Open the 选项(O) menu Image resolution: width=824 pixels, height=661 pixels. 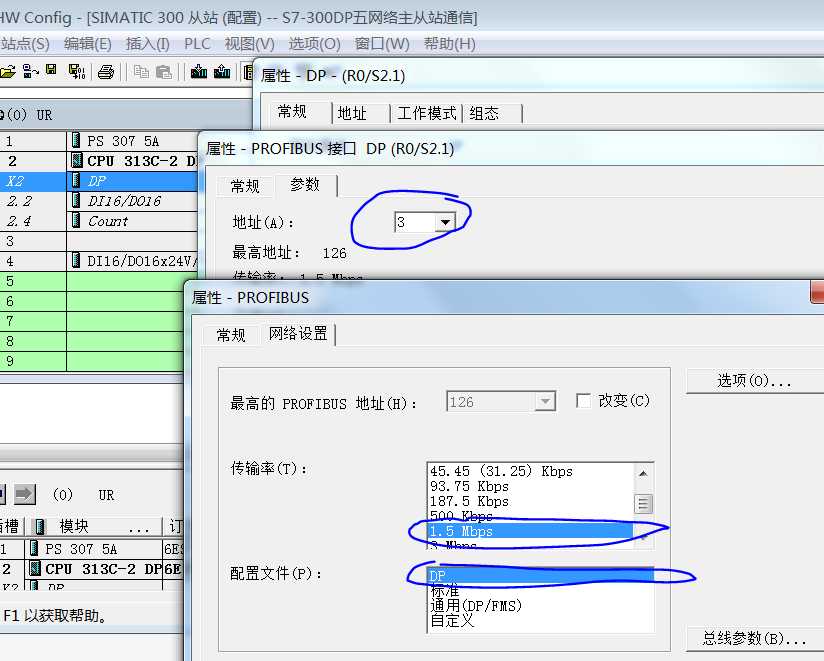coord(314,44)
